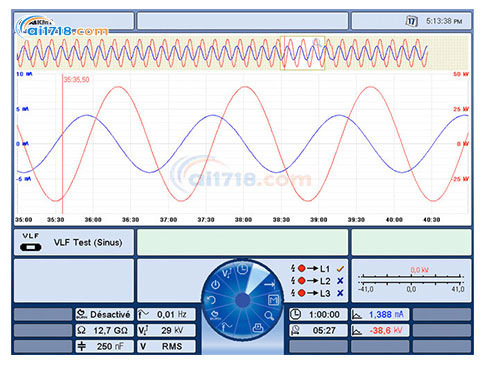The image size is (485, 365).
Task: Click the clock icon beside 1:00:00
Action: click(296, 314)
